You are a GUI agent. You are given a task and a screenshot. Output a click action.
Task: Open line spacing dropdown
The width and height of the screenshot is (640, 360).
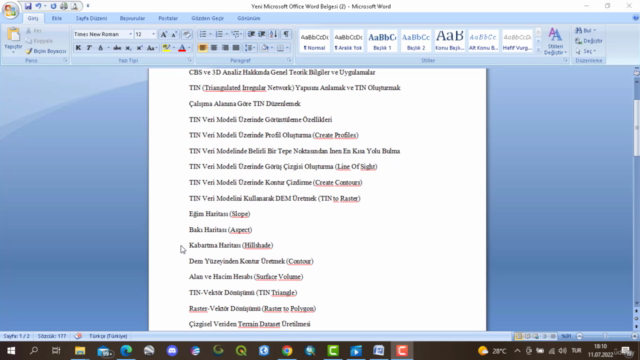click(x=250, y=48)
